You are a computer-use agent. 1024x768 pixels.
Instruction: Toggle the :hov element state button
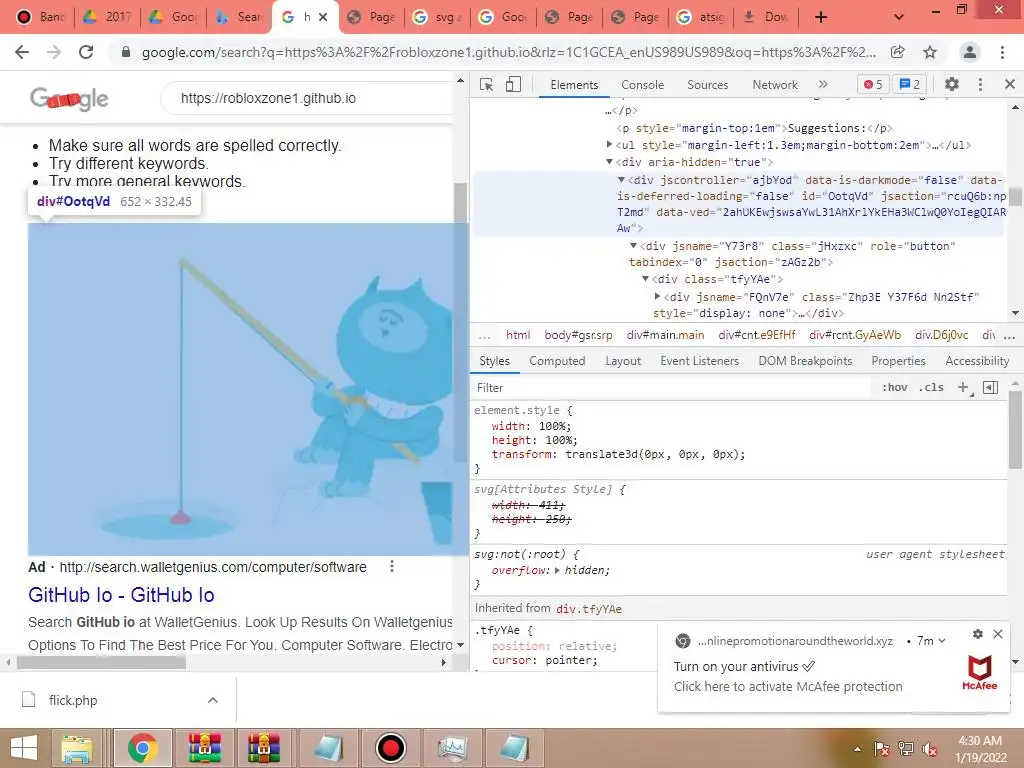[894, 387]
